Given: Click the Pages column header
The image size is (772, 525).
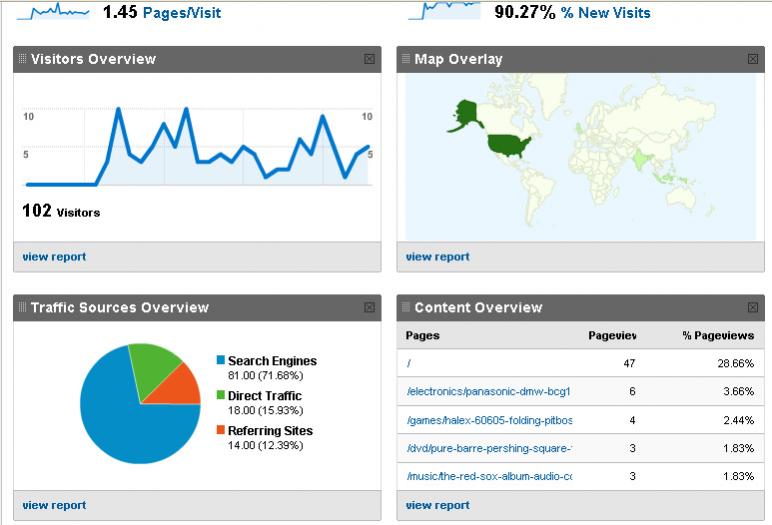Looking at the screenshot, I should [422, 336].
